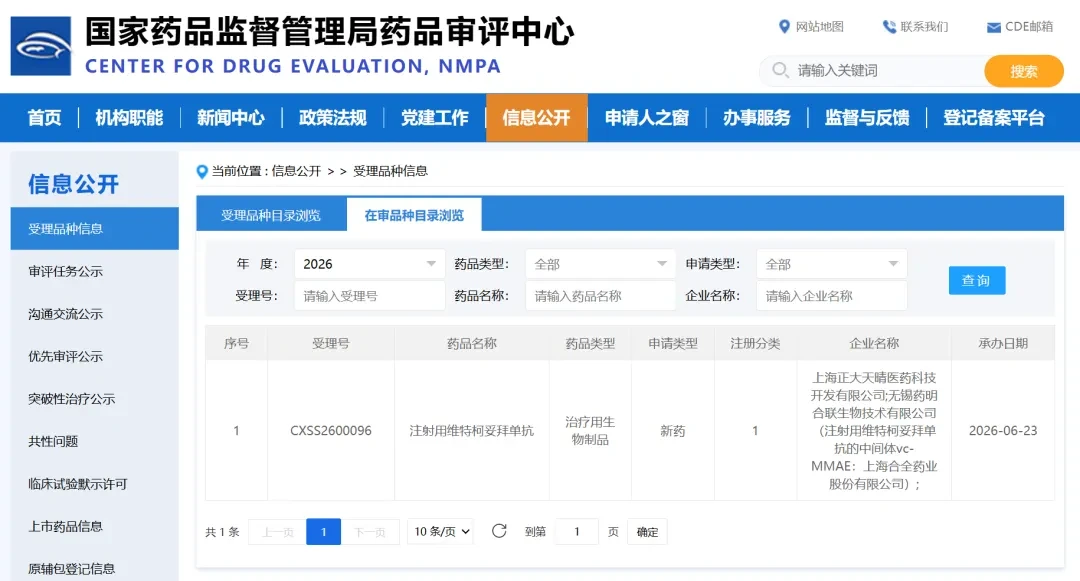Click the 受理号 input field
The height and width of the screenshot is (581, 1080).
(369, 296)
